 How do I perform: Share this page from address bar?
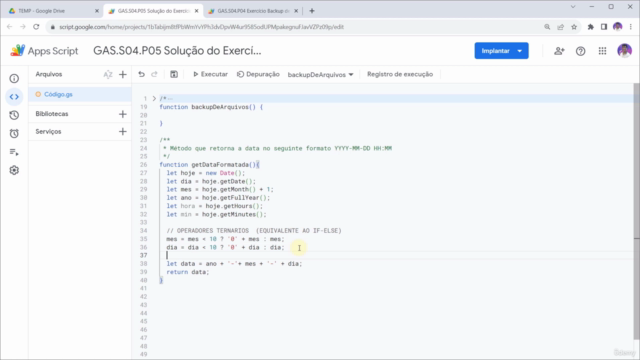(x=560, y=27)
